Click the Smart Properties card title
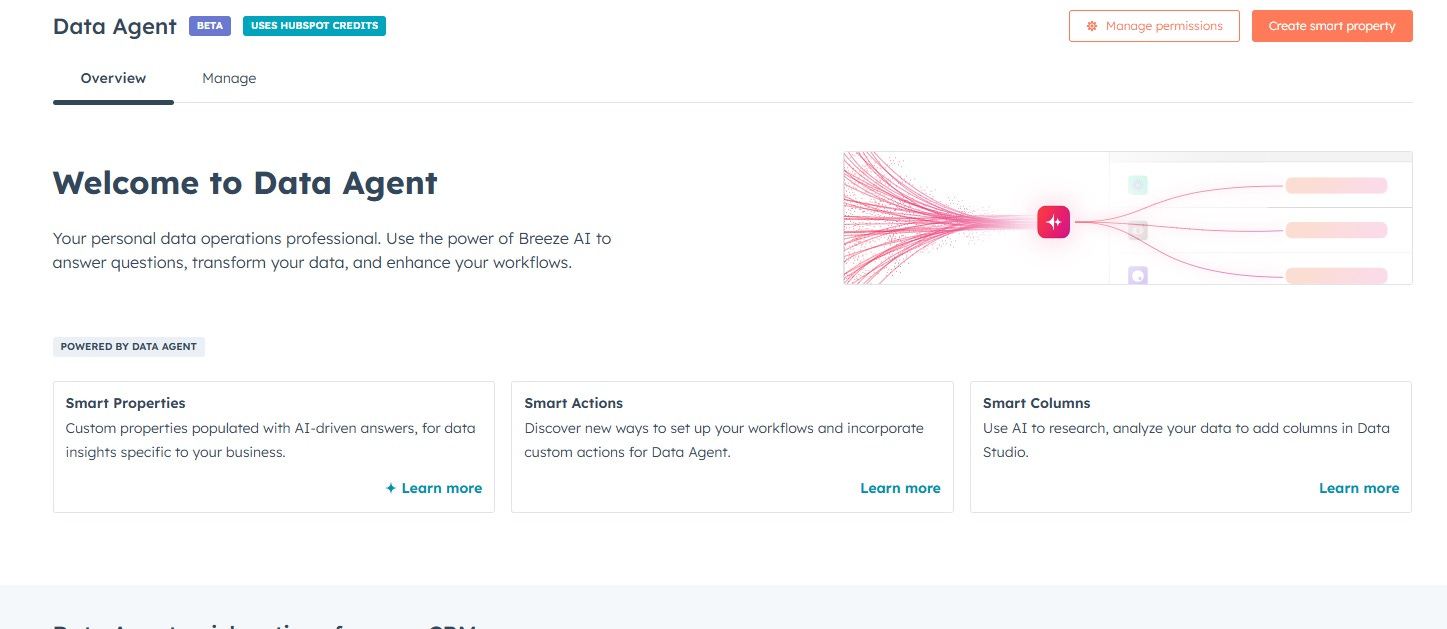This screenshot has width=1447, height=629. point(126,403)
